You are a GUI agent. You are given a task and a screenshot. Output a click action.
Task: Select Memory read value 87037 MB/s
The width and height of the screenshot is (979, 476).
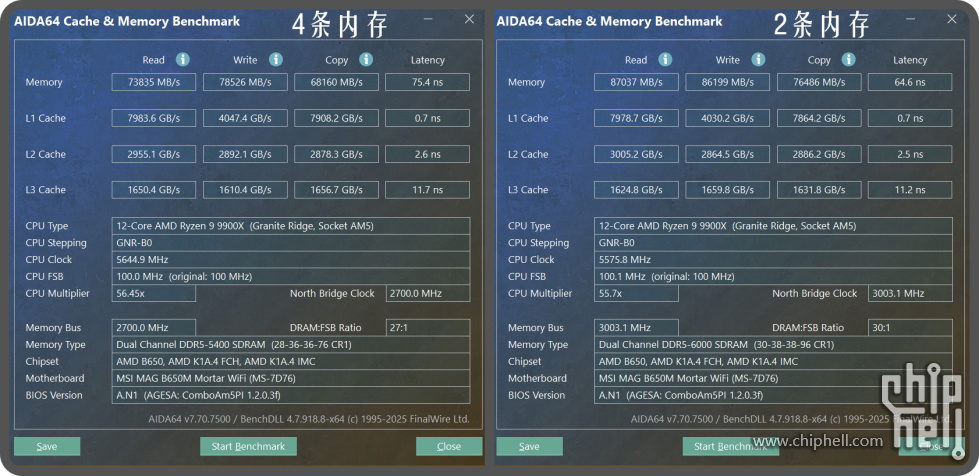tap(636, 82)
